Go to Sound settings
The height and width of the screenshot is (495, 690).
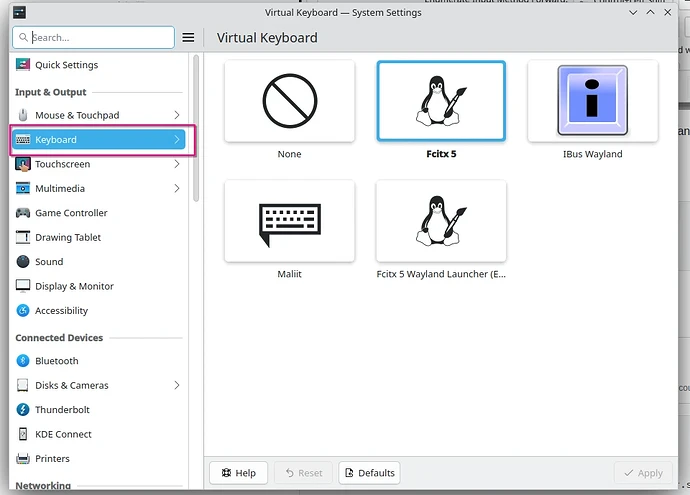click(49, 262)
